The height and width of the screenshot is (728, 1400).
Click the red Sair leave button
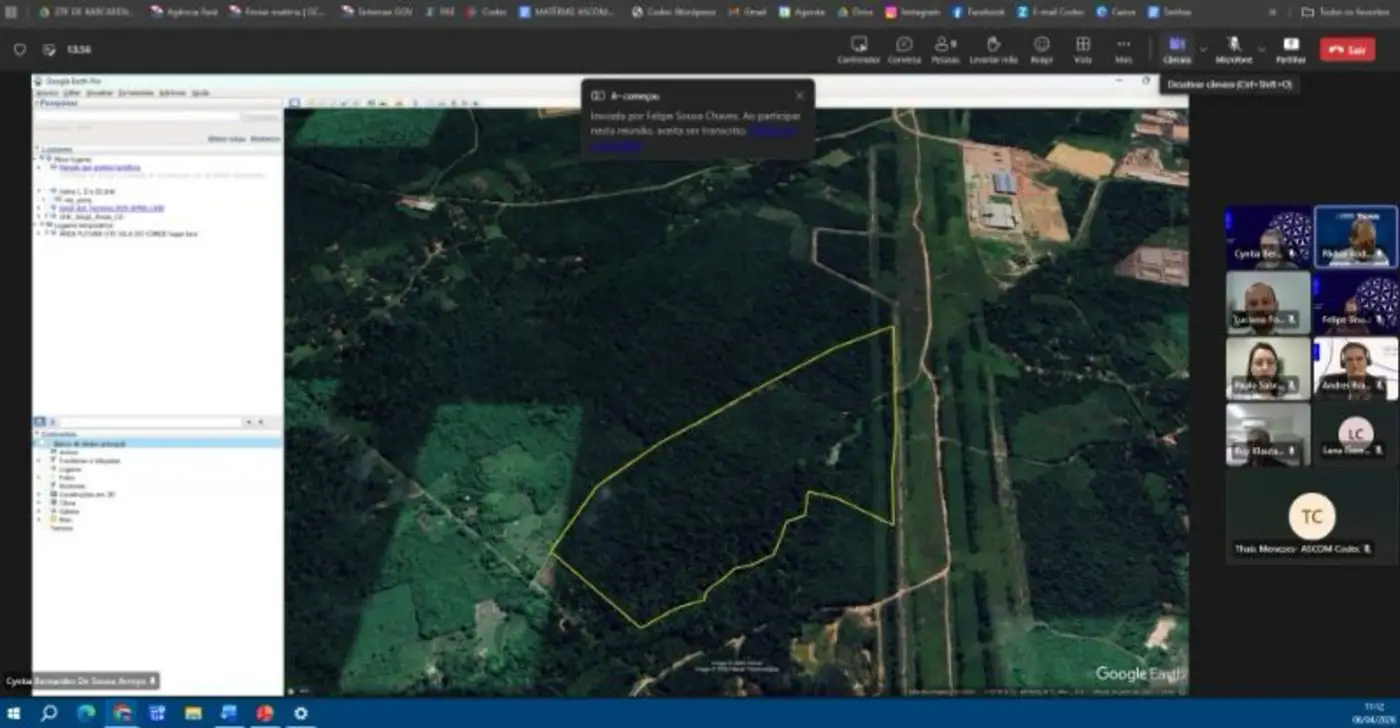[x=1347, y=49]
